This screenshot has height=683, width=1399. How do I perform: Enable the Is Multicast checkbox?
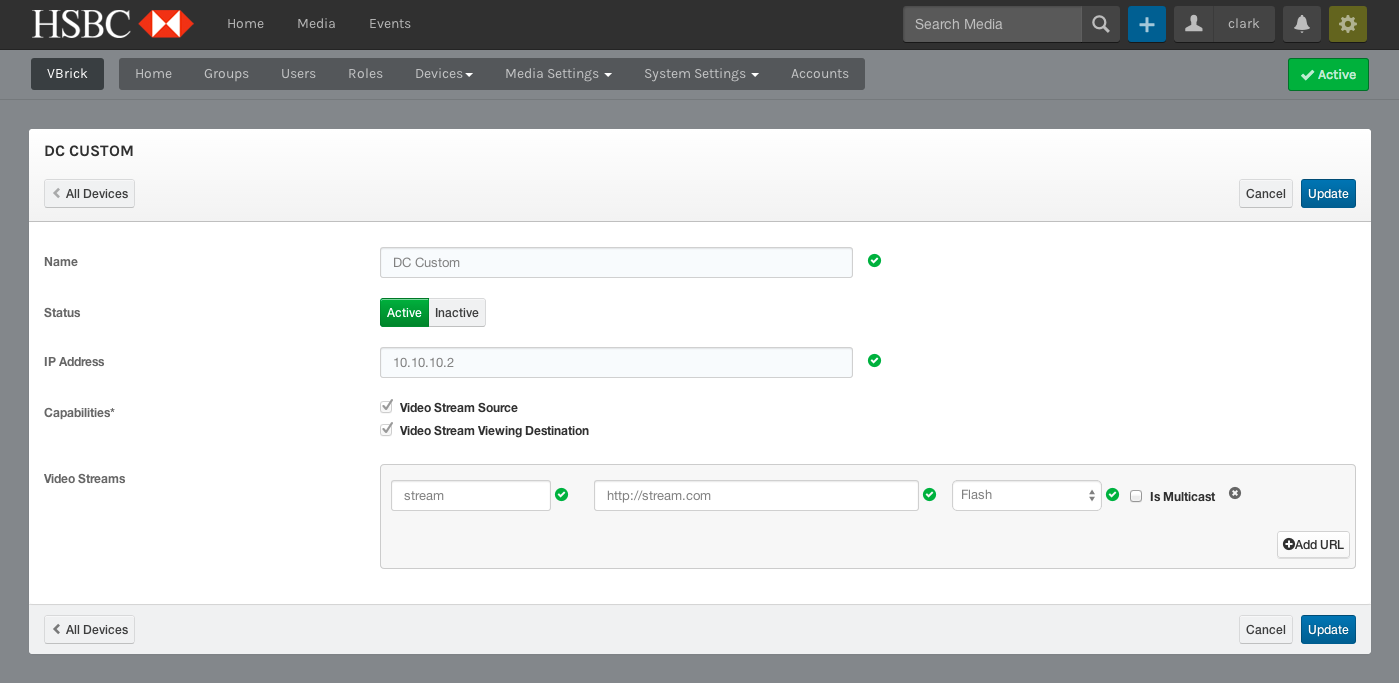(1136, 496)
